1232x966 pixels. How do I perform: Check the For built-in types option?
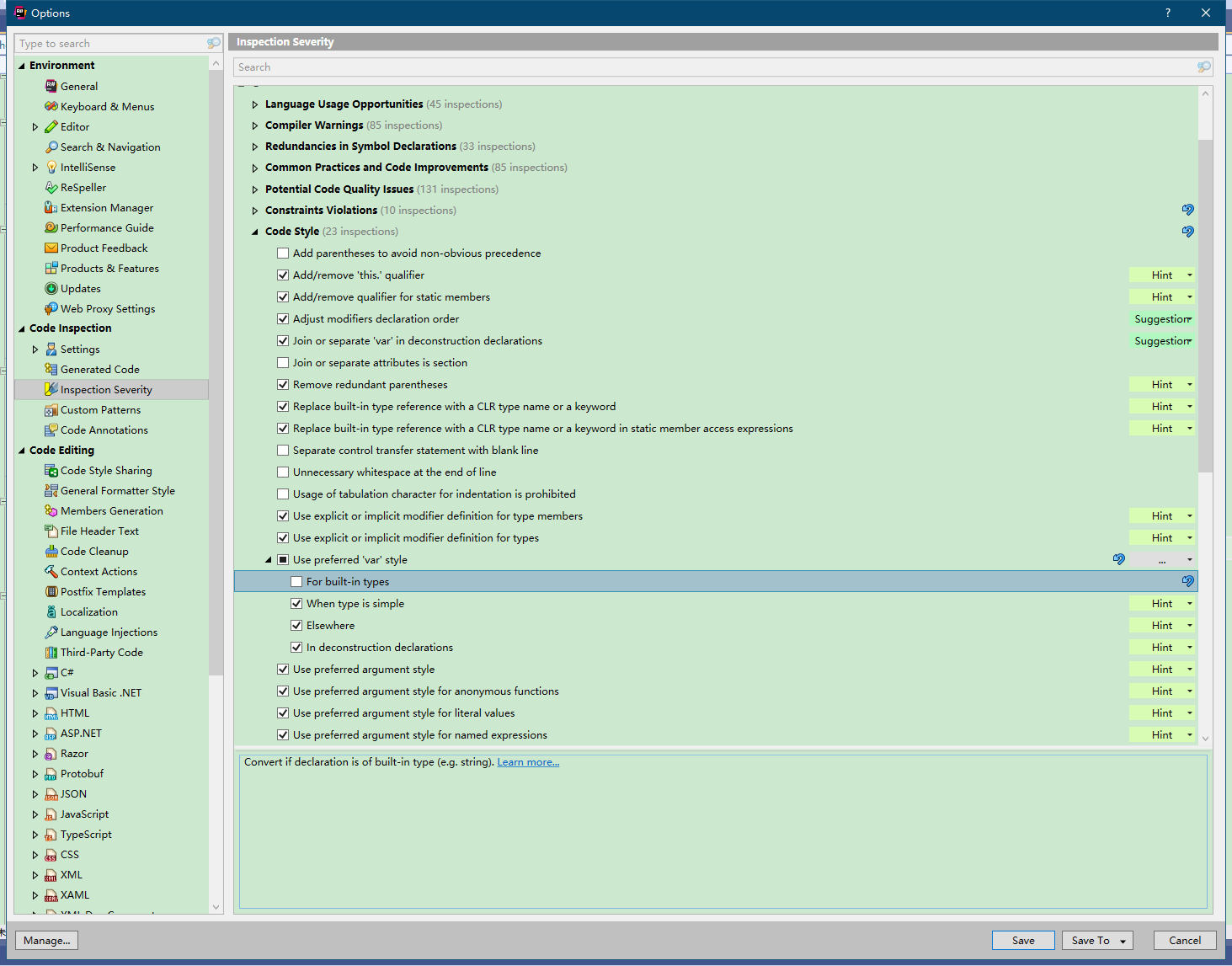[x=296, y=581]
